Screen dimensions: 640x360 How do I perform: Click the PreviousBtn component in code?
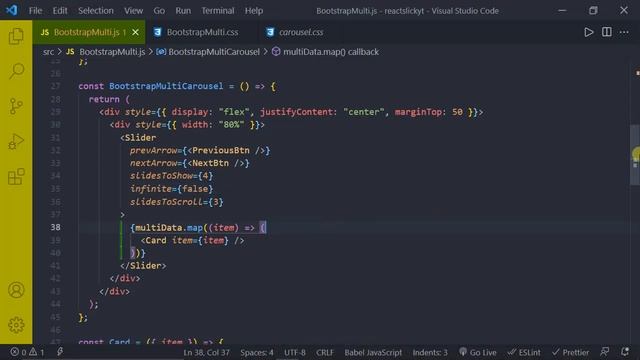(x=221, y=150)
